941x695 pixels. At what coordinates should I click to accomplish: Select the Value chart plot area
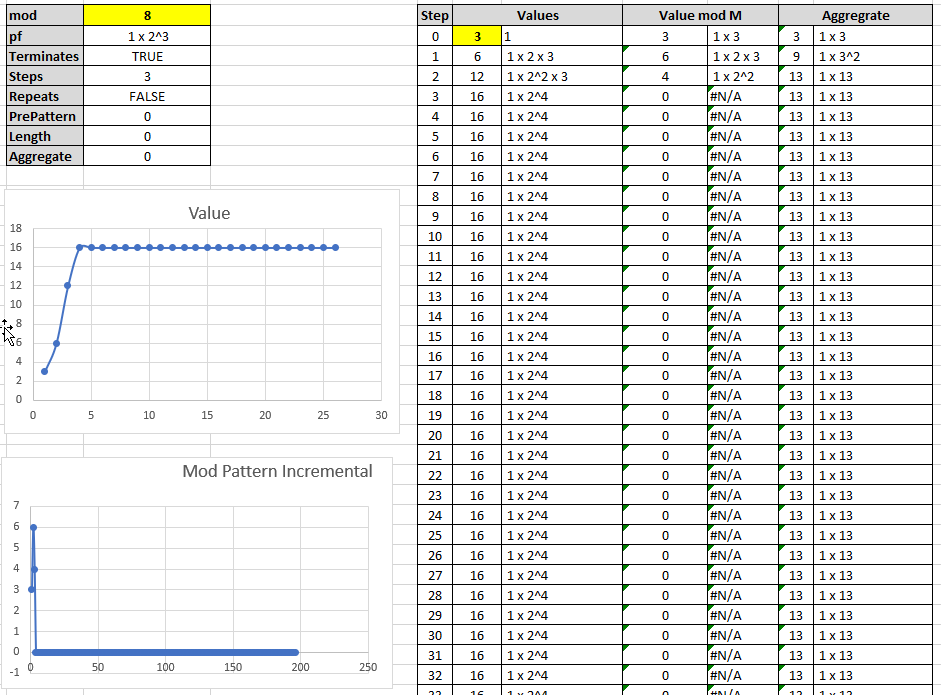click(207, 314)
